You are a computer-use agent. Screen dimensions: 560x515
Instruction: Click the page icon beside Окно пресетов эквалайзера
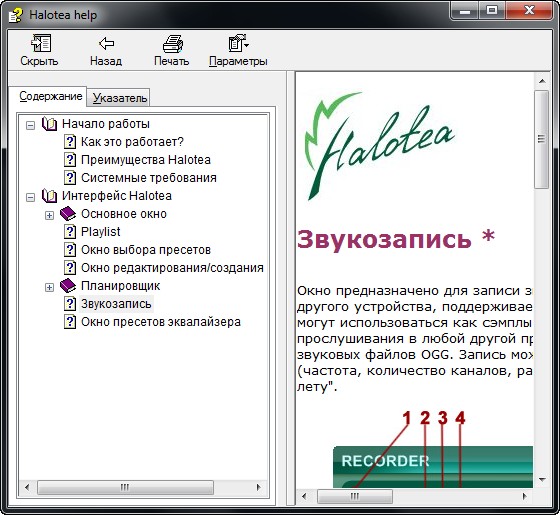[x=70, y=322]
